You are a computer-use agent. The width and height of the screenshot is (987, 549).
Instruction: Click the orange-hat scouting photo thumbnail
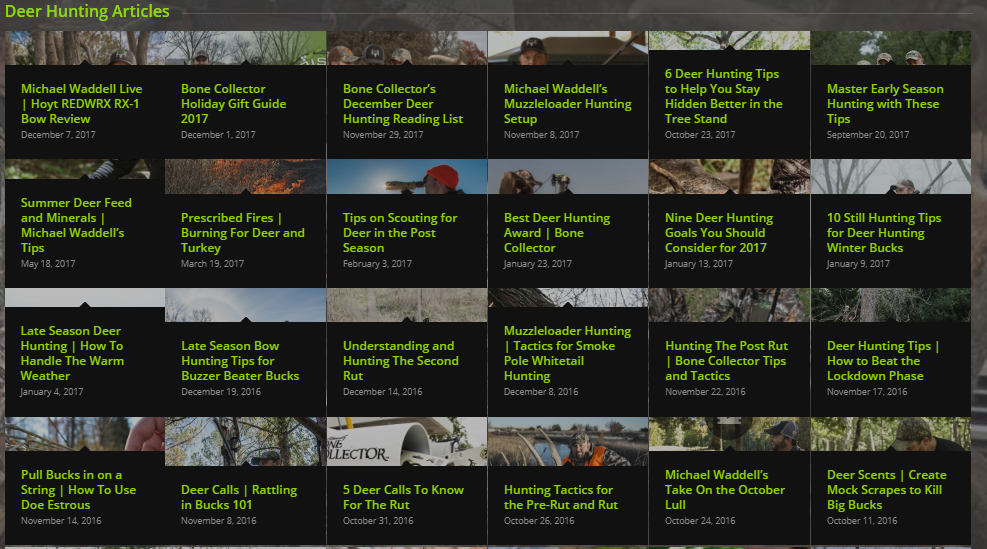[x=407, y=176]
